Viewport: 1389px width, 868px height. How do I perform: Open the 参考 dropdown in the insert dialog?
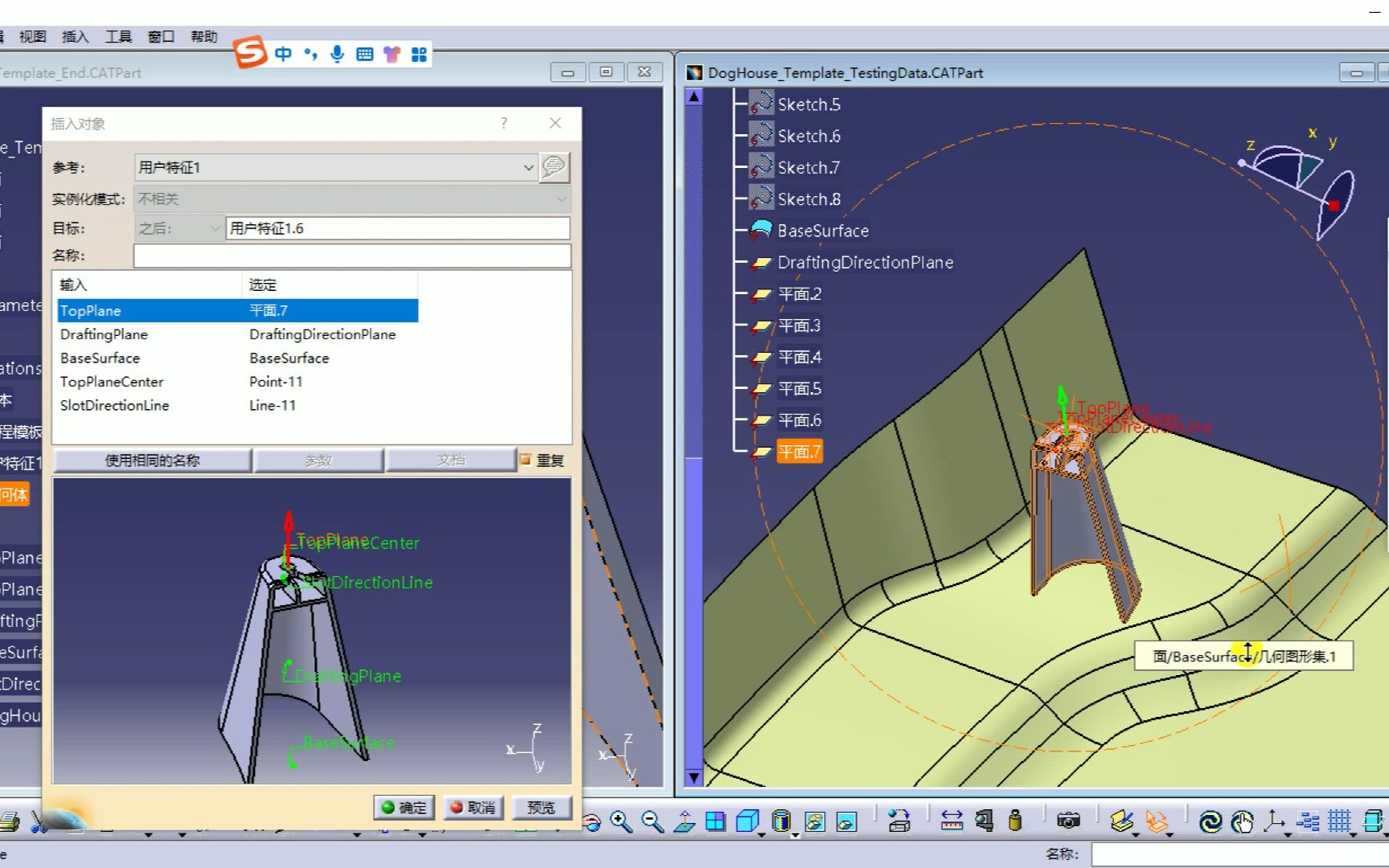(528, 167)
